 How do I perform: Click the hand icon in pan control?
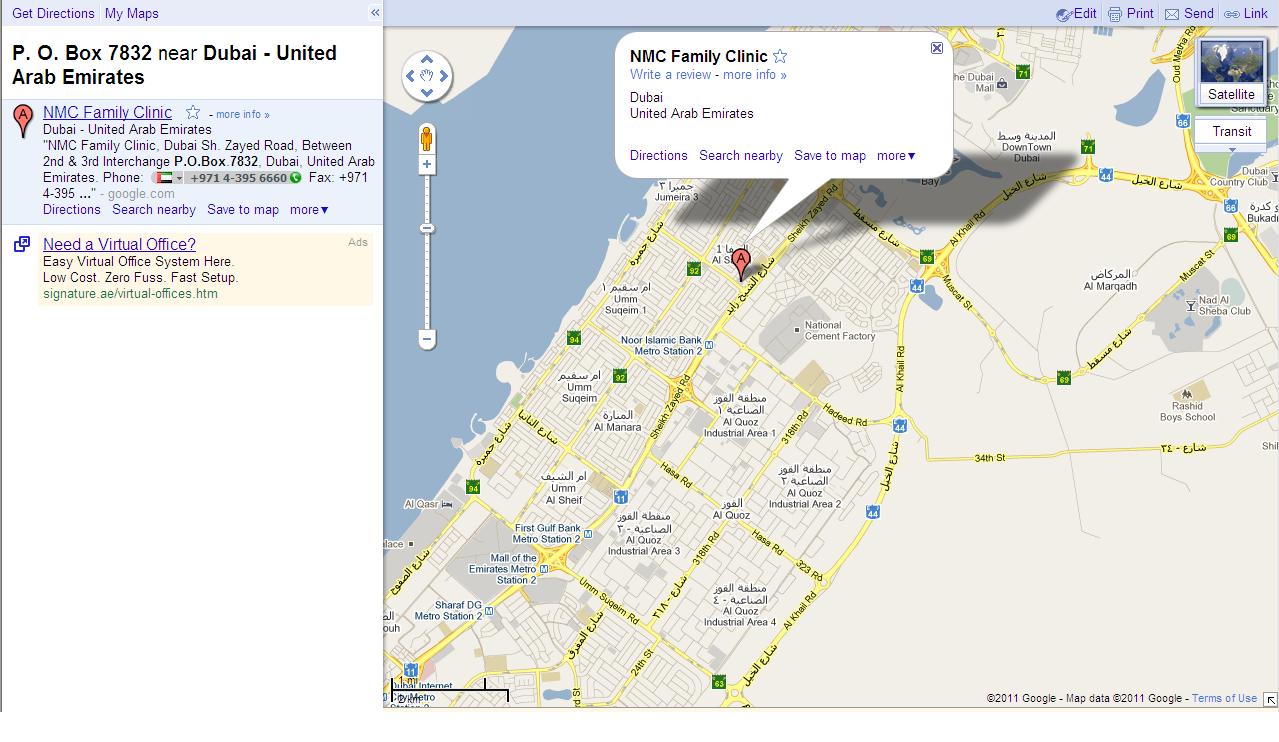[427, 76]
